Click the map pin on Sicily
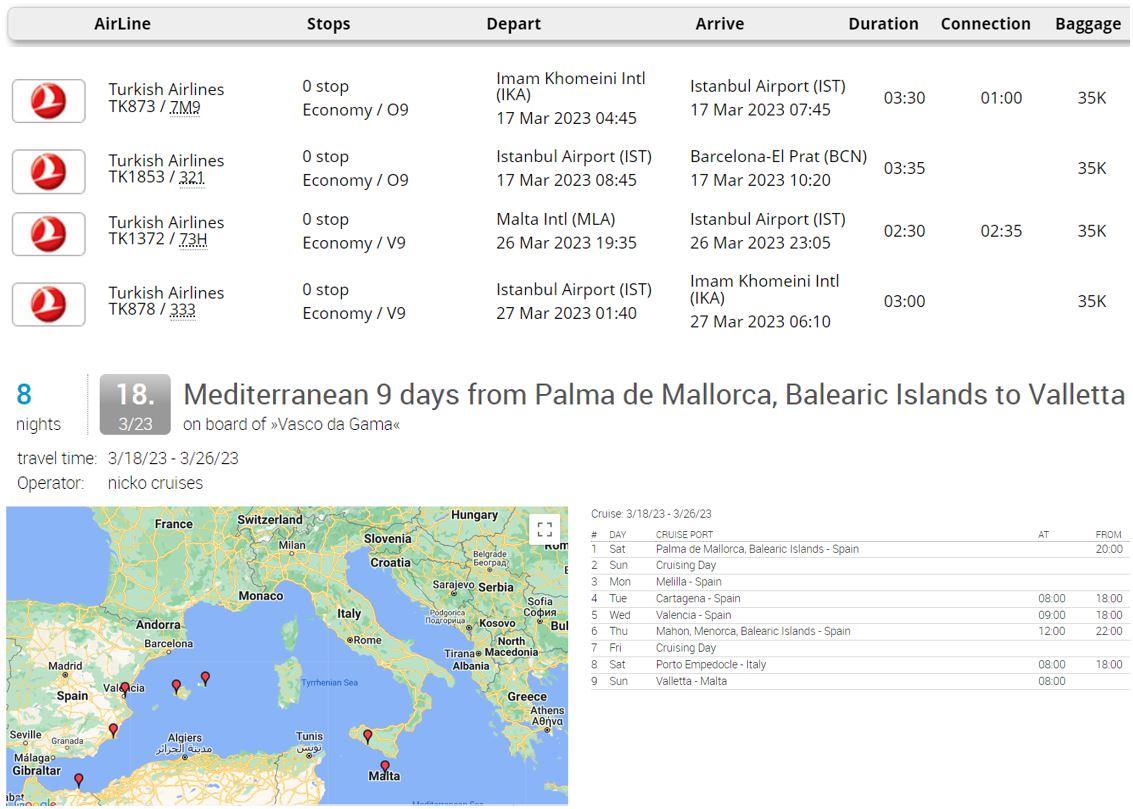The width and height of the screenshot is (1133, 809). tap(367, 736)
